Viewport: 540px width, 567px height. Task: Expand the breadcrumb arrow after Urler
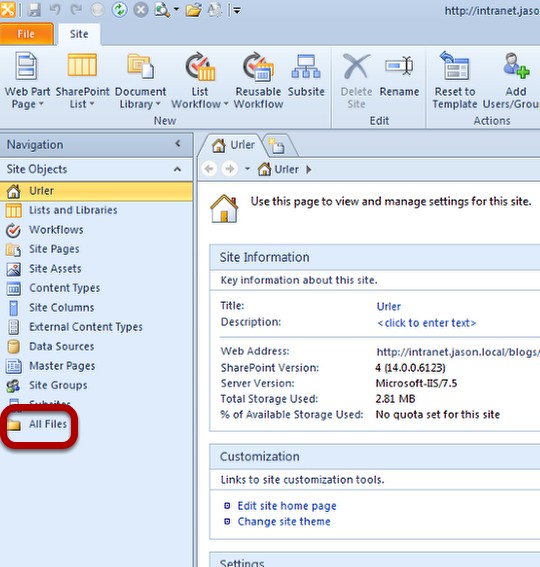[309, 169]
